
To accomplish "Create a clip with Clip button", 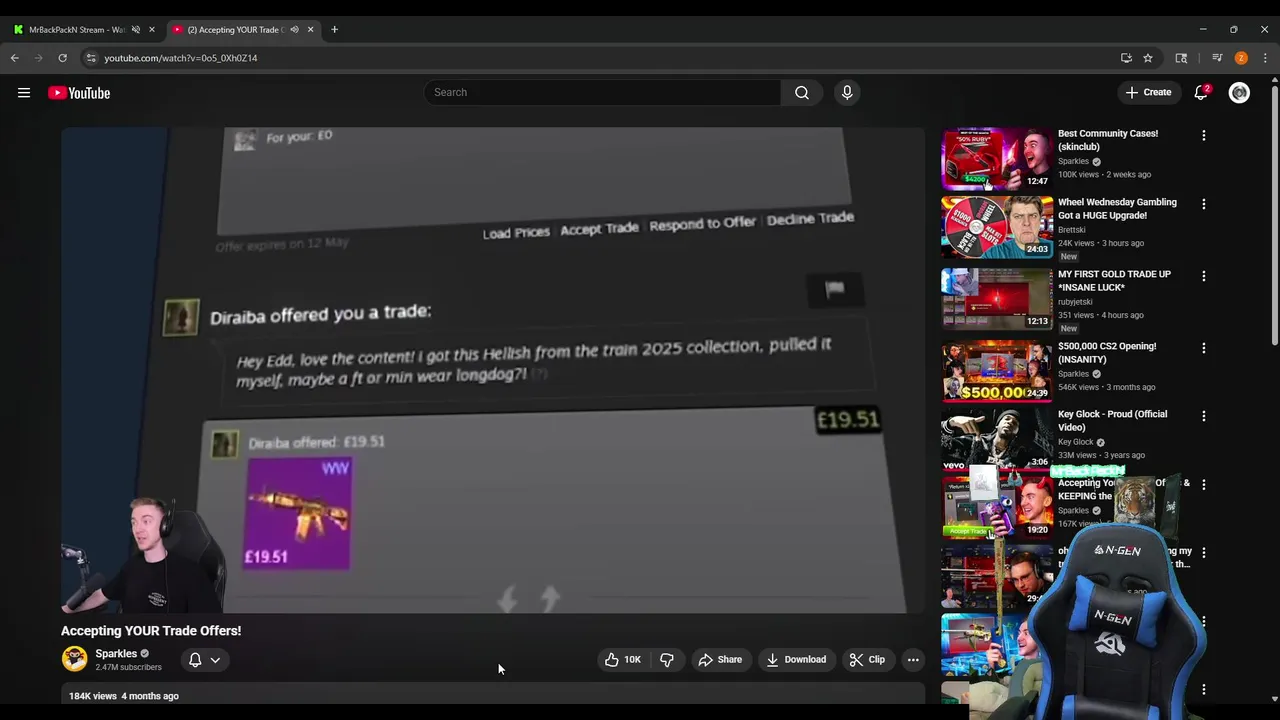I will click(x=867, y=659).
